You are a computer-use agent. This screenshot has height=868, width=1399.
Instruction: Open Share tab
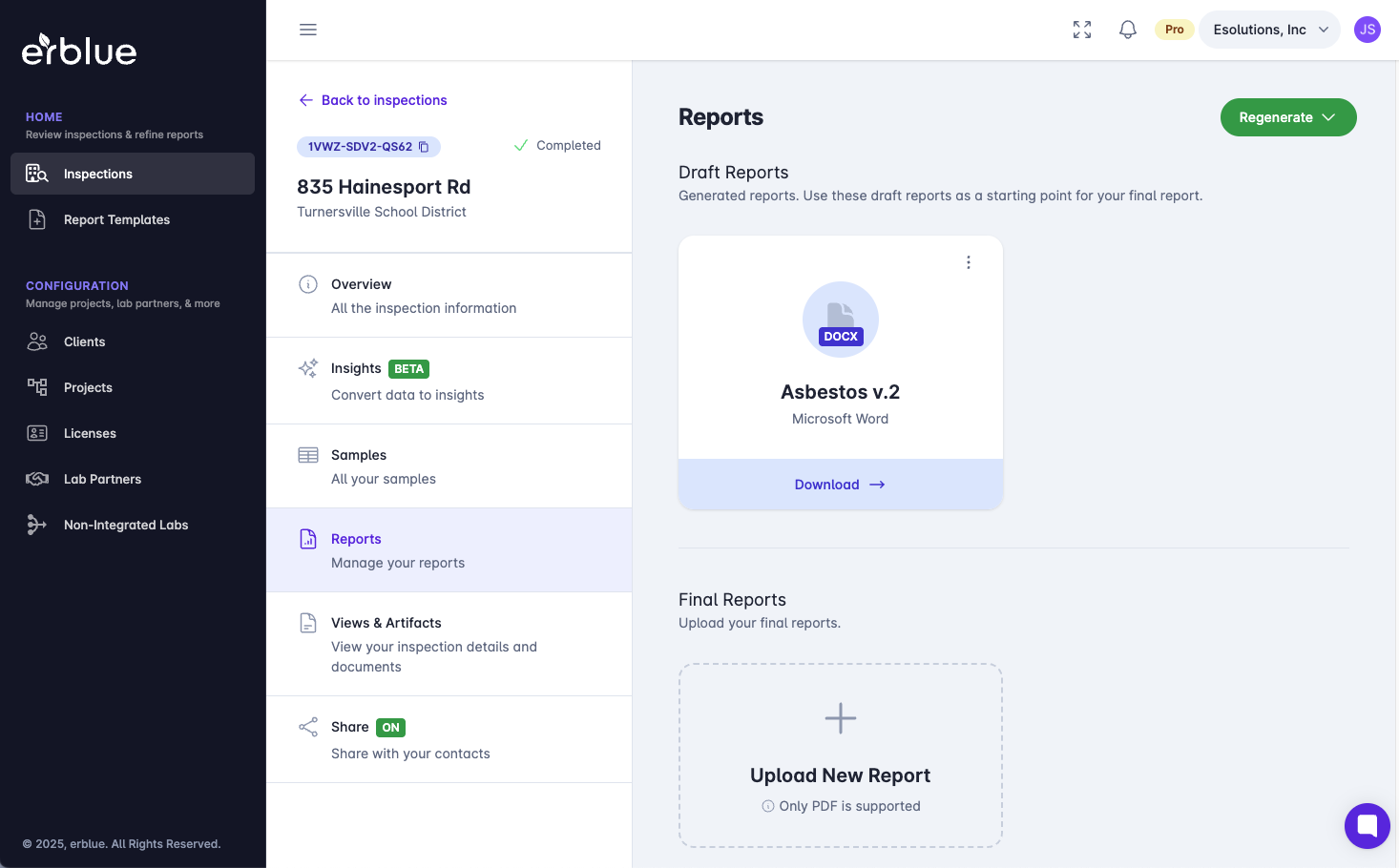[x=449, y=739]
